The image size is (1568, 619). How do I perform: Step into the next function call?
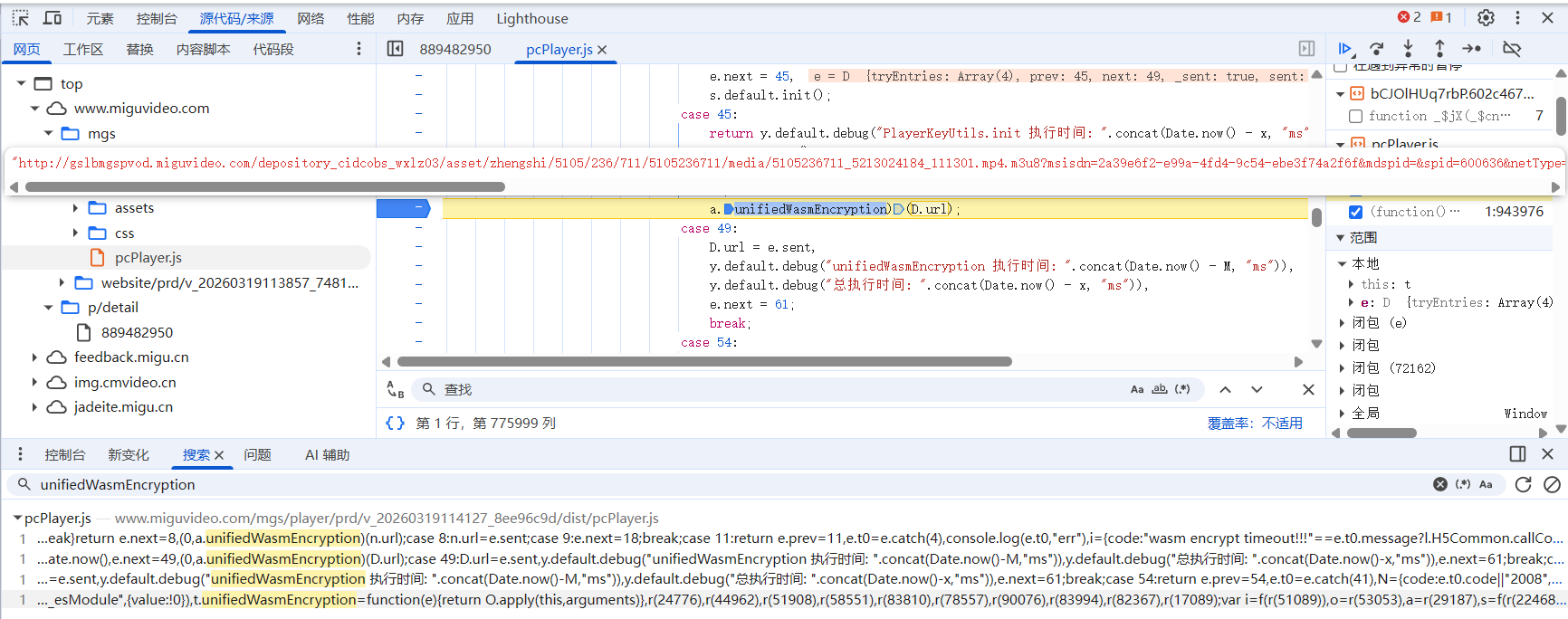pos(1408,49)
